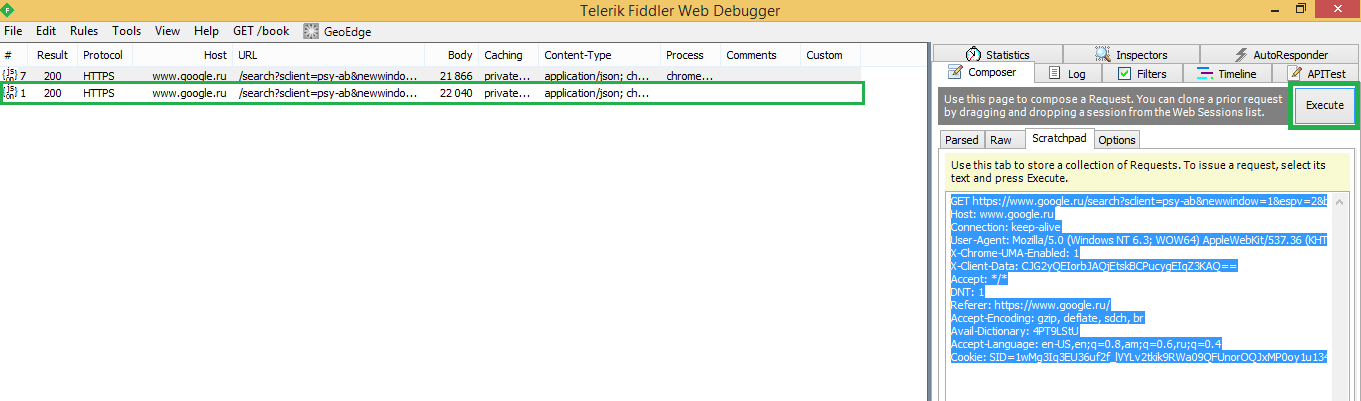The image size is (1361, 401).
Task: Click the Execute button
Action: tap(1324, 105)
